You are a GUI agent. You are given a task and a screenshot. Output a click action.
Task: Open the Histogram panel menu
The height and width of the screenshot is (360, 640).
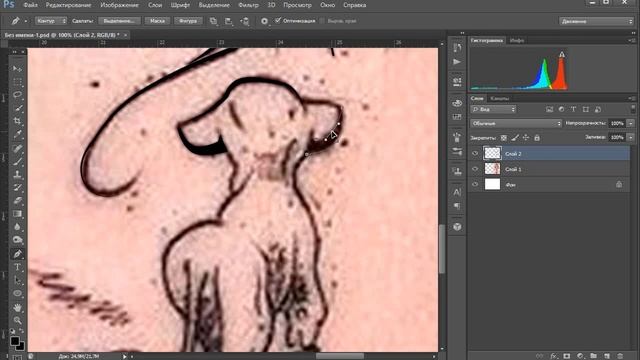point(632,40)
